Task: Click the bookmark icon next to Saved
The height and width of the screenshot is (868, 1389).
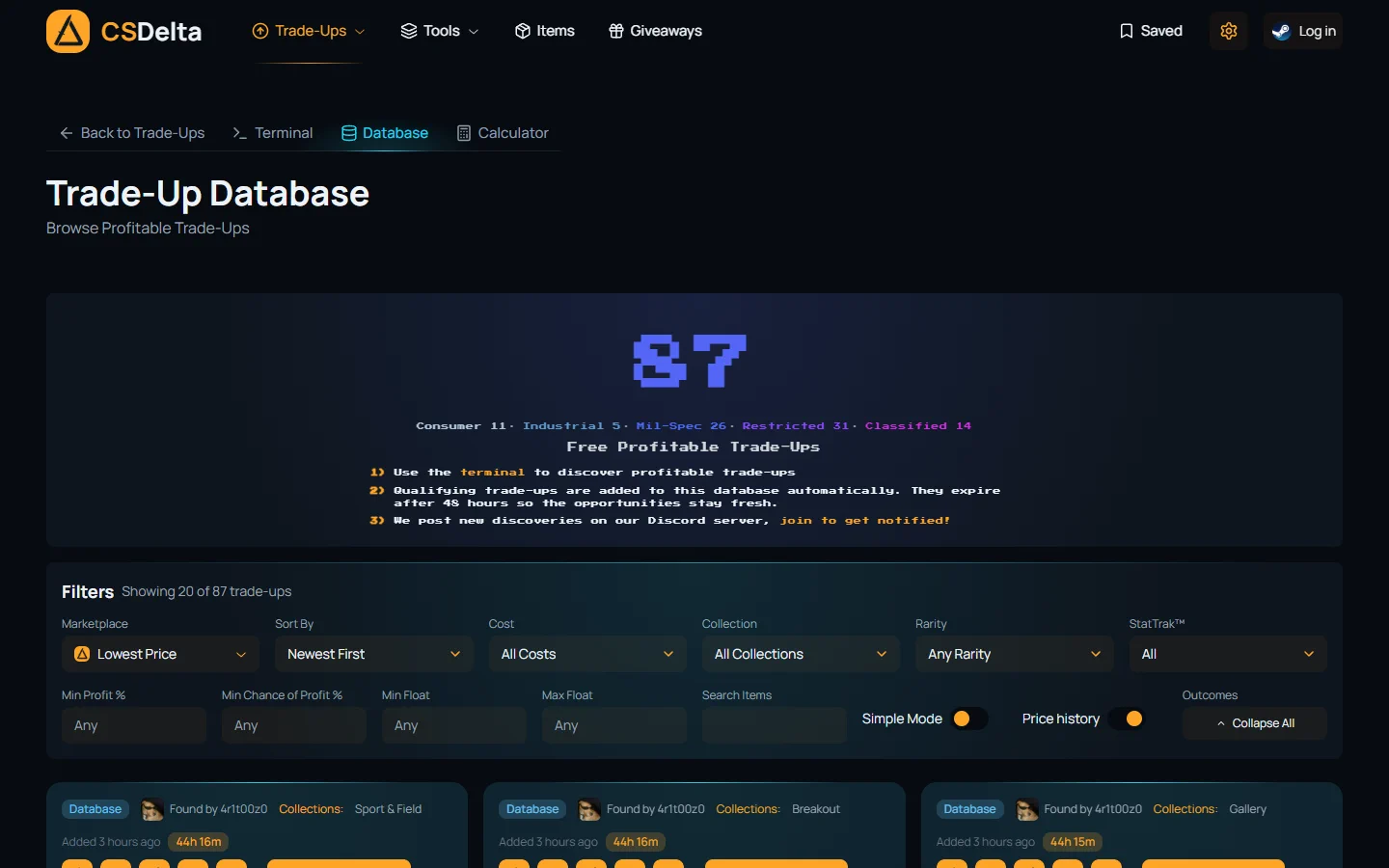Action: [x=1126, y=31]
